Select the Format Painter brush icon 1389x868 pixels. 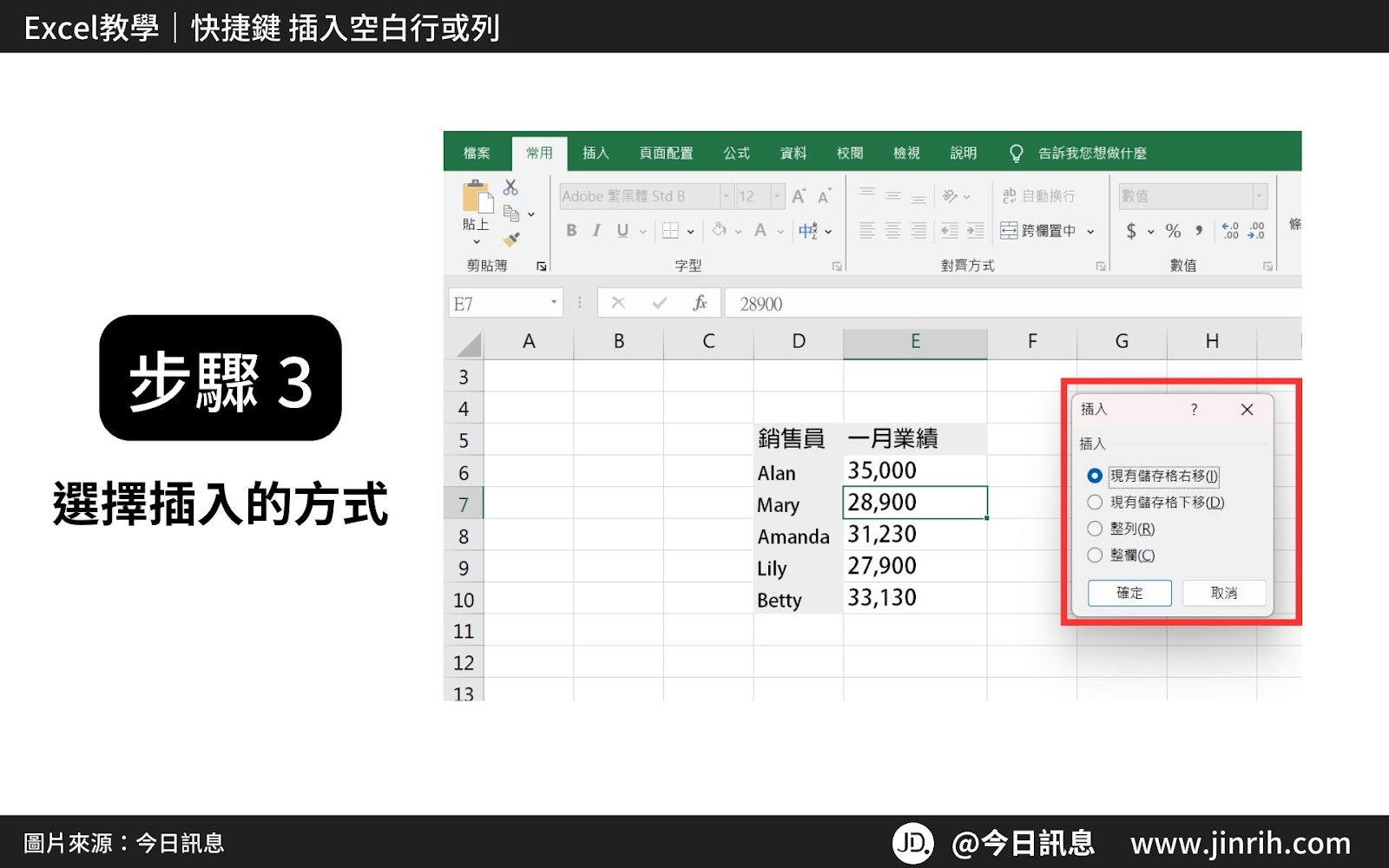click(511, 239)
